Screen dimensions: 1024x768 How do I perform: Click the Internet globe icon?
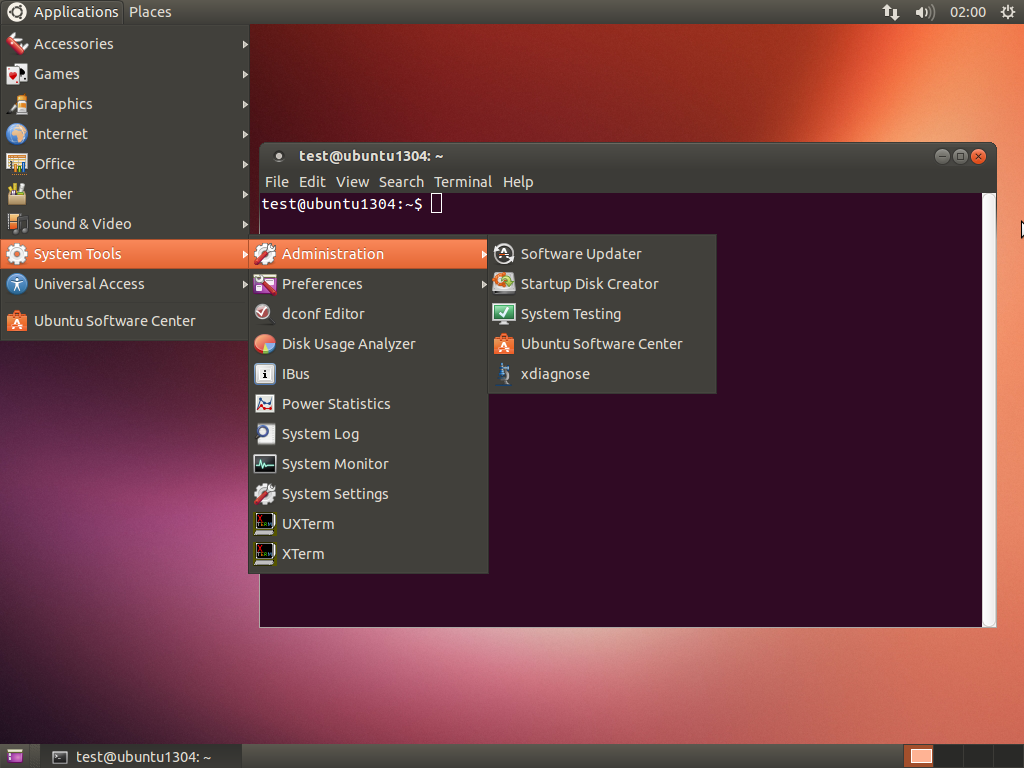click(x=17, y=134)
